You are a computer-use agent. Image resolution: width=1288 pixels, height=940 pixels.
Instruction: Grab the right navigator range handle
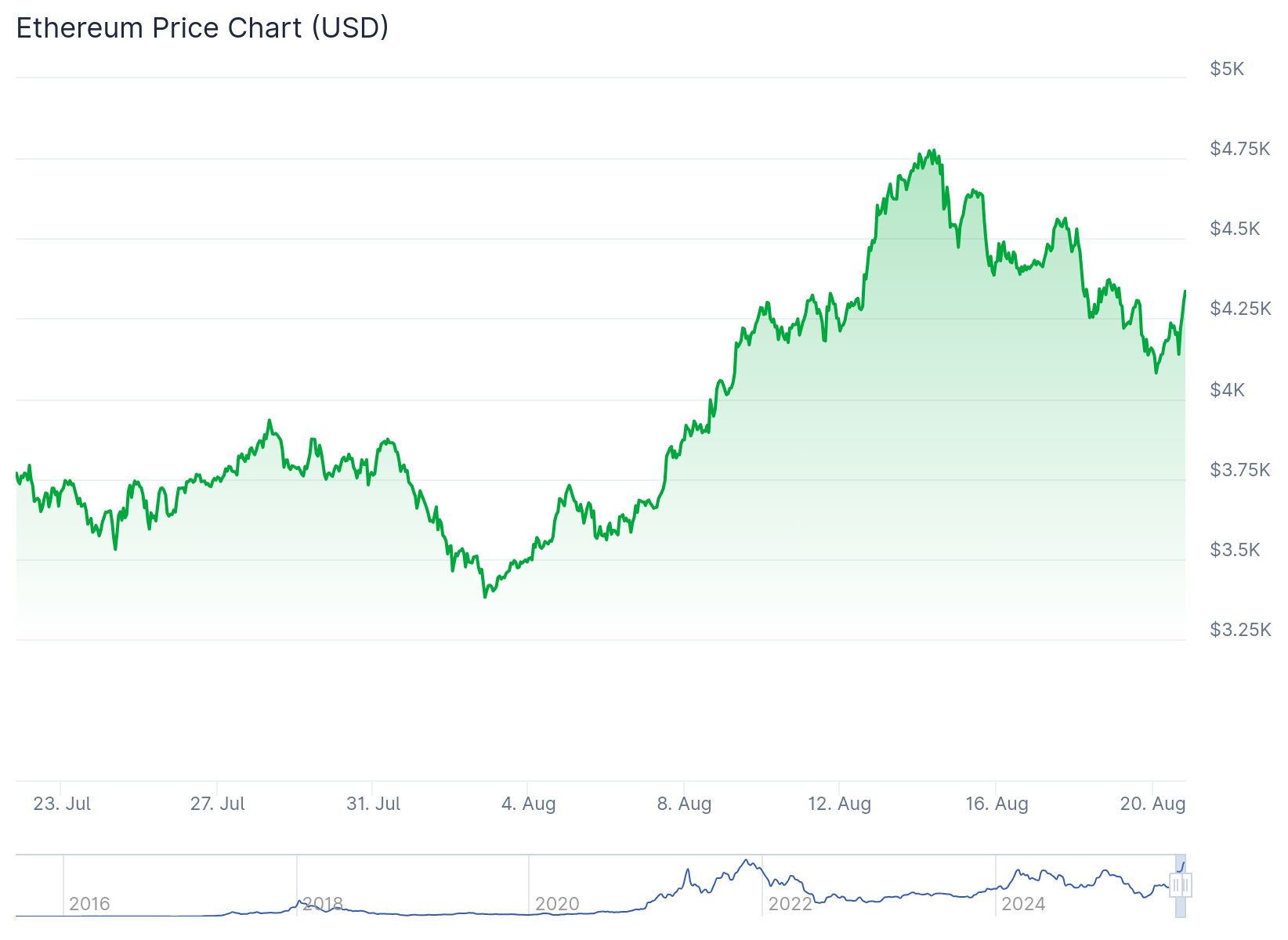click(x=1186, y=886)
